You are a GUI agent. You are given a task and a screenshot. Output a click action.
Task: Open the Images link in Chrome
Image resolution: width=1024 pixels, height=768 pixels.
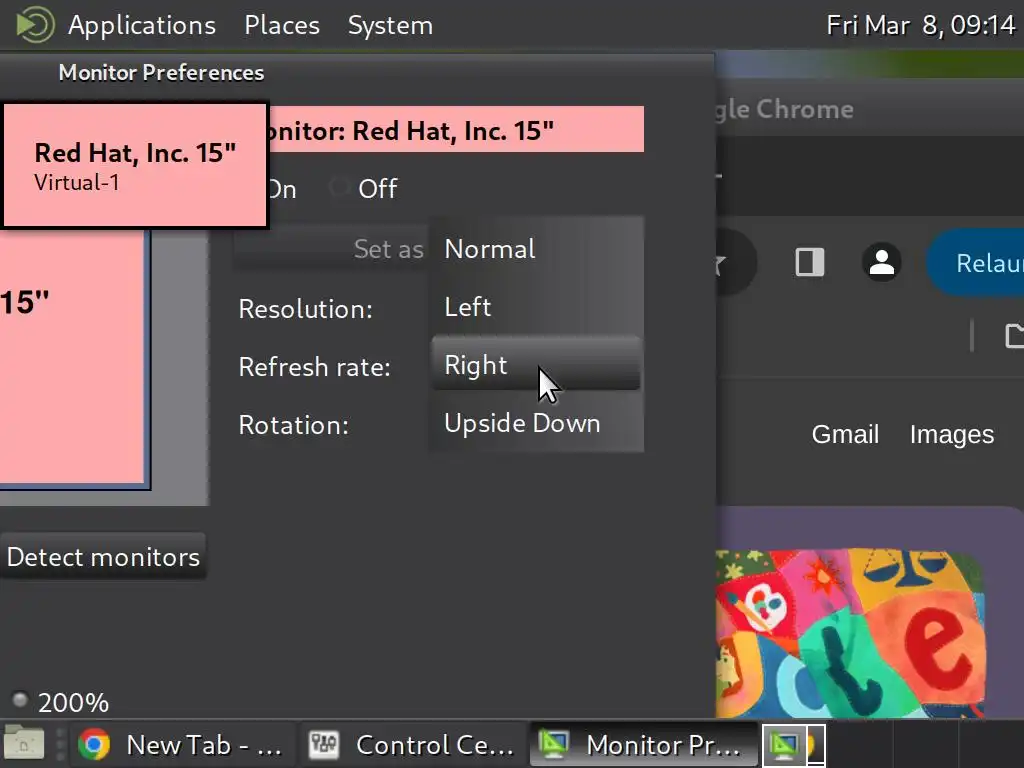[952, 434]
